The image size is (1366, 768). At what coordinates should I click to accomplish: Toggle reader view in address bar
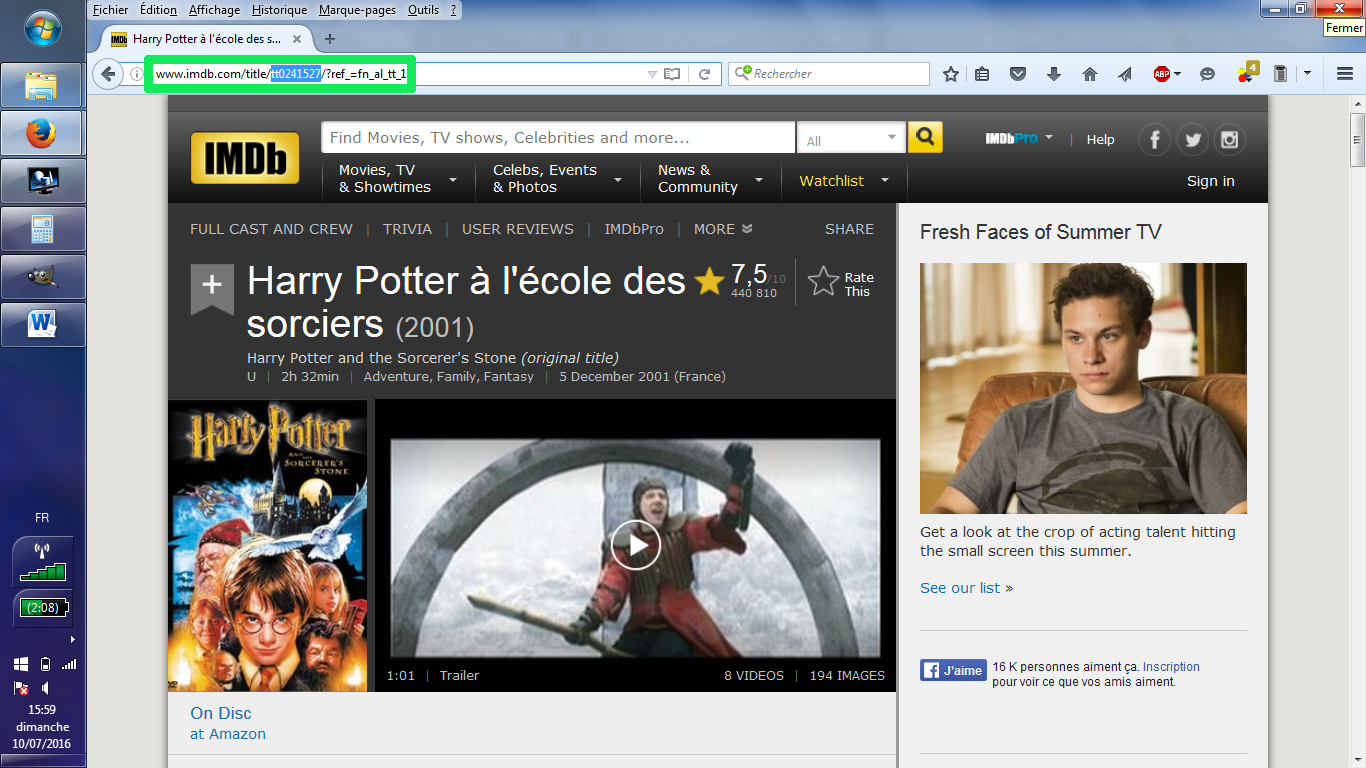672,74
